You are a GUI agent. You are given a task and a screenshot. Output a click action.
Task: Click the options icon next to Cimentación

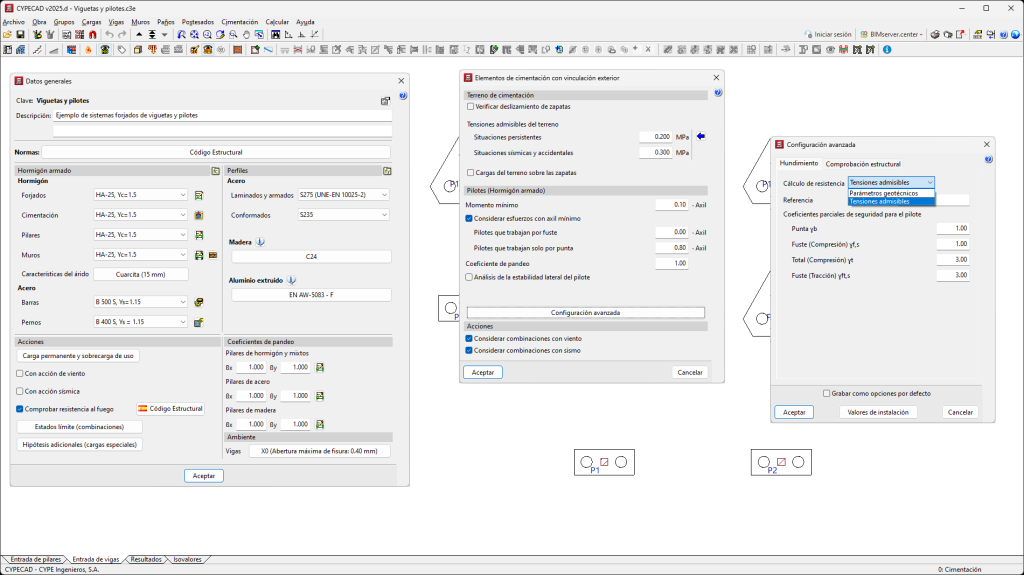pyautogui.click(x=199, y=215)
